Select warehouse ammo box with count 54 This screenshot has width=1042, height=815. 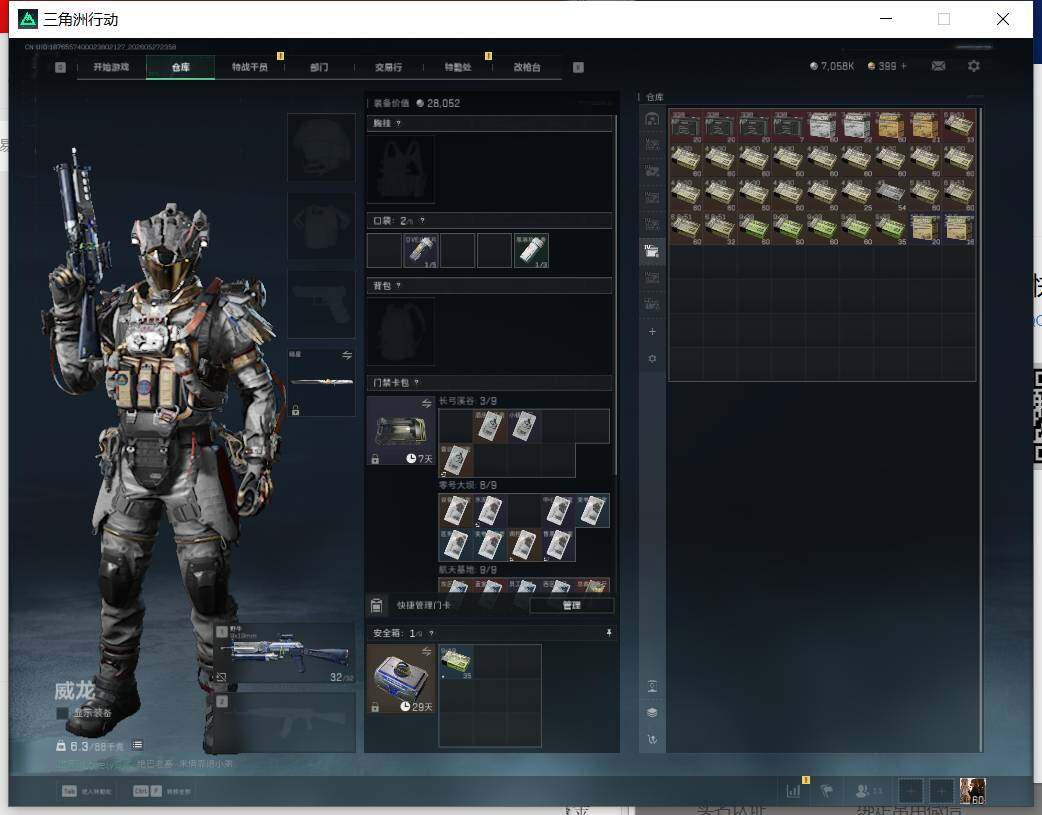pos(891,195)
